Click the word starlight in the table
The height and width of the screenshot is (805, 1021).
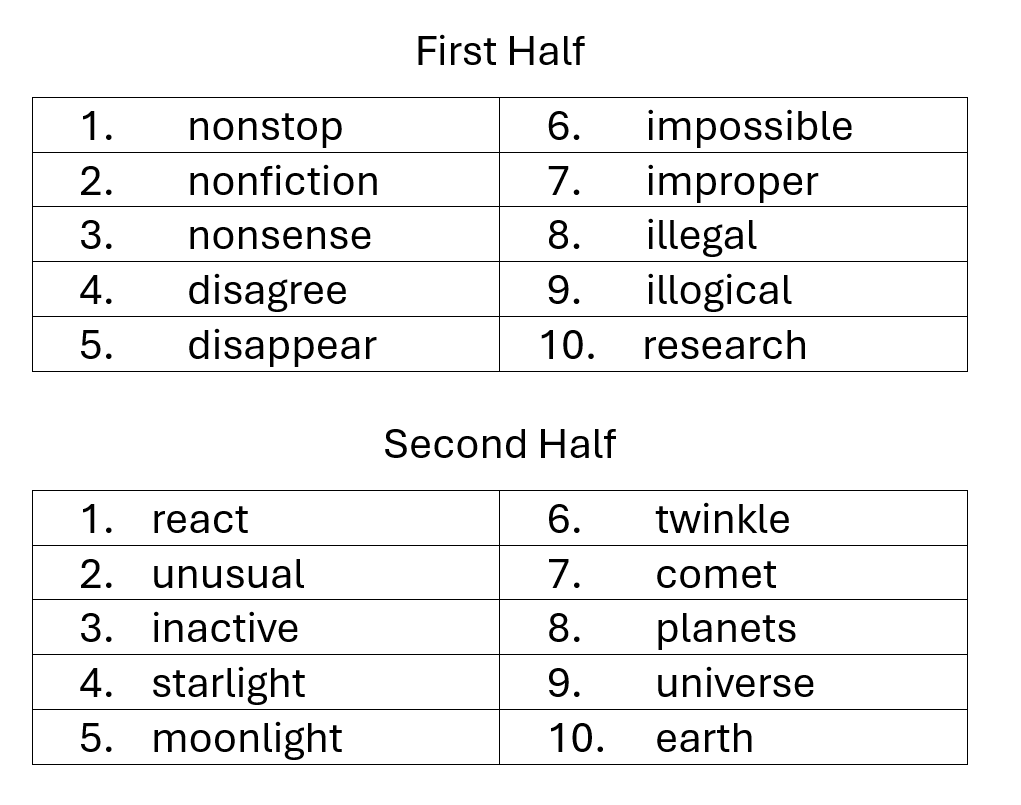click(x=229, y=684)
